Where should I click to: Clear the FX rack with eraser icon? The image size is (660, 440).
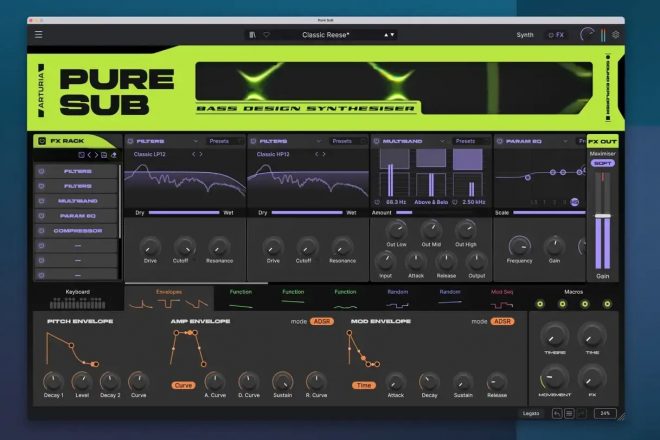[114, 155]
